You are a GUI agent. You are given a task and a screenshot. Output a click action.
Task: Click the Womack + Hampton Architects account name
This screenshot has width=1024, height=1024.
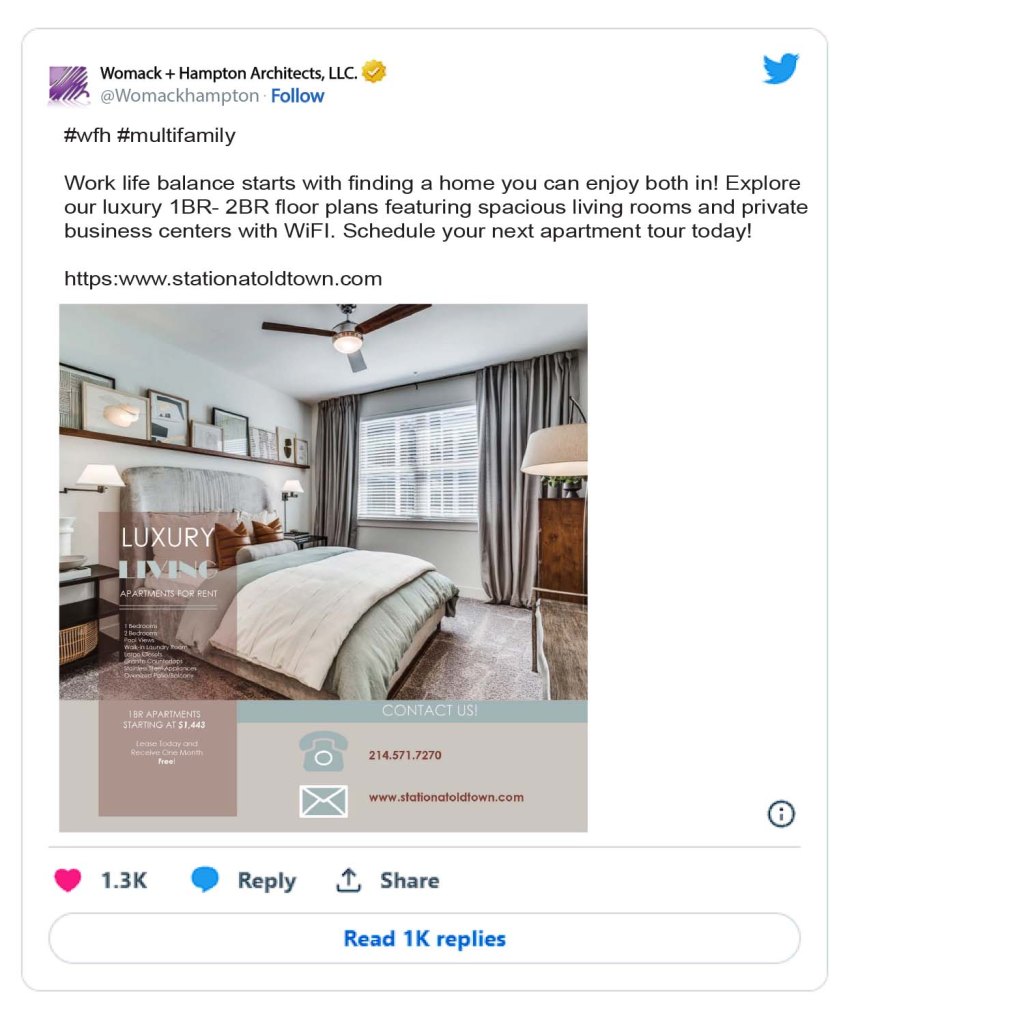pyautogui.click(x=228, y=73)
